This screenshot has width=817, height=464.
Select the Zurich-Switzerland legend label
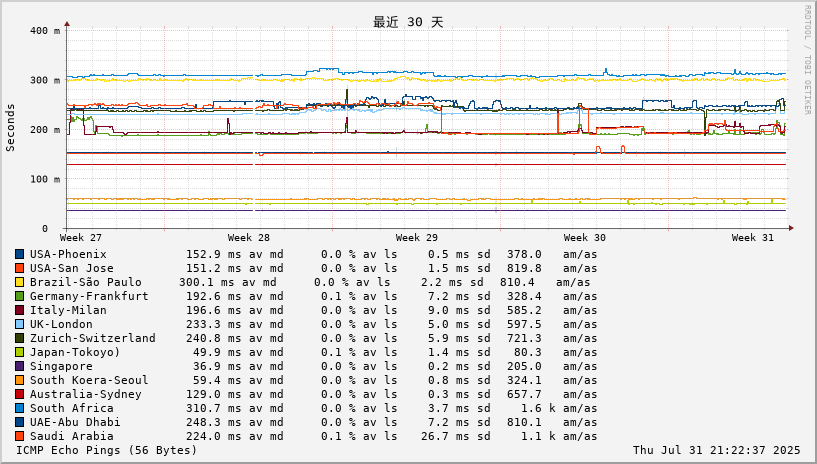point(93,338)
